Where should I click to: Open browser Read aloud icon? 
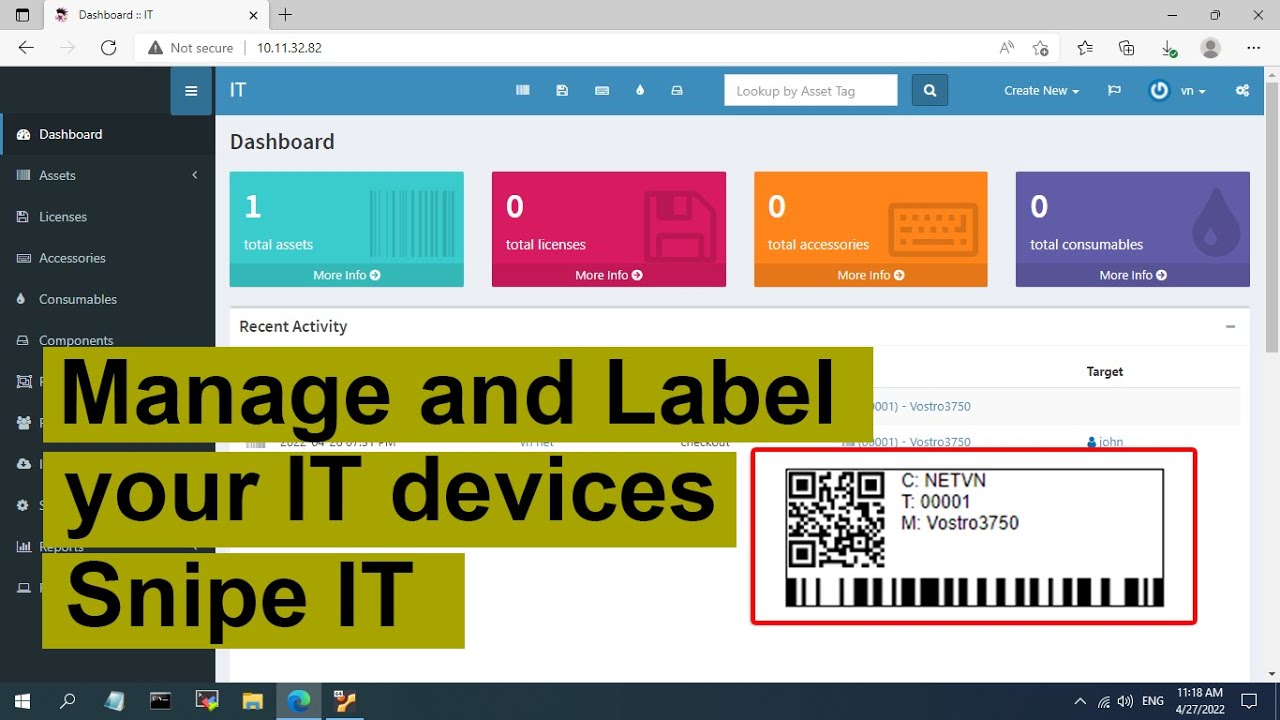(1006, 47)
